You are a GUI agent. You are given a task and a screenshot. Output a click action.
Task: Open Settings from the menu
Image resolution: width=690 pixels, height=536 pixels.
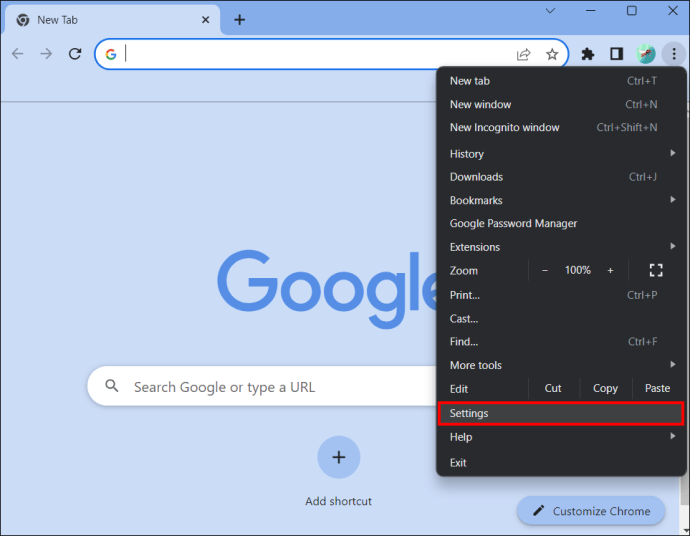point(561,413)
